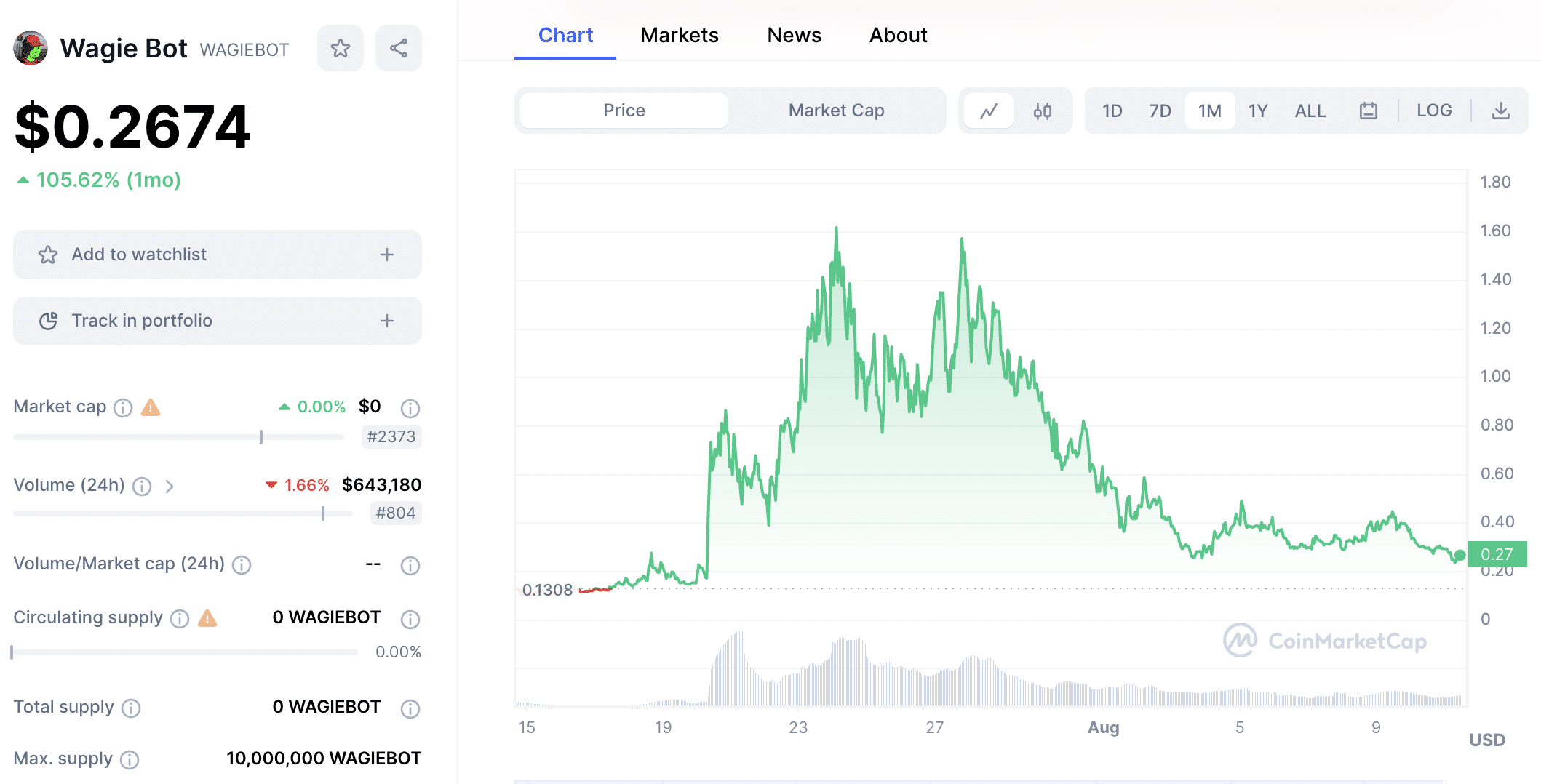Open the calendar date range picker

(x=1369, y=111)
